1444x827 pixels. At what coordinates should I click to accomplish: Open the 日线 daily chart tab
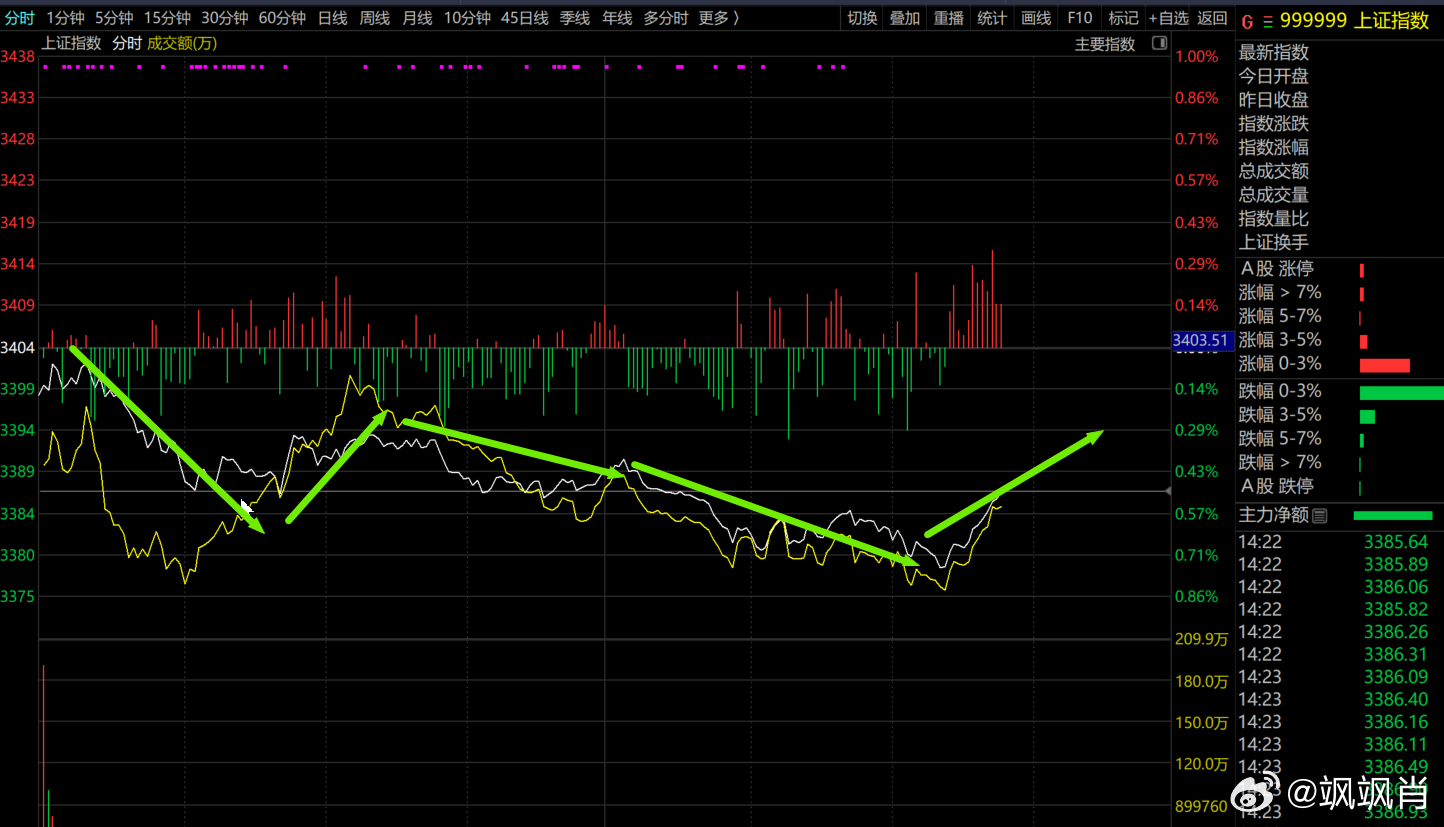coord(332,18)
